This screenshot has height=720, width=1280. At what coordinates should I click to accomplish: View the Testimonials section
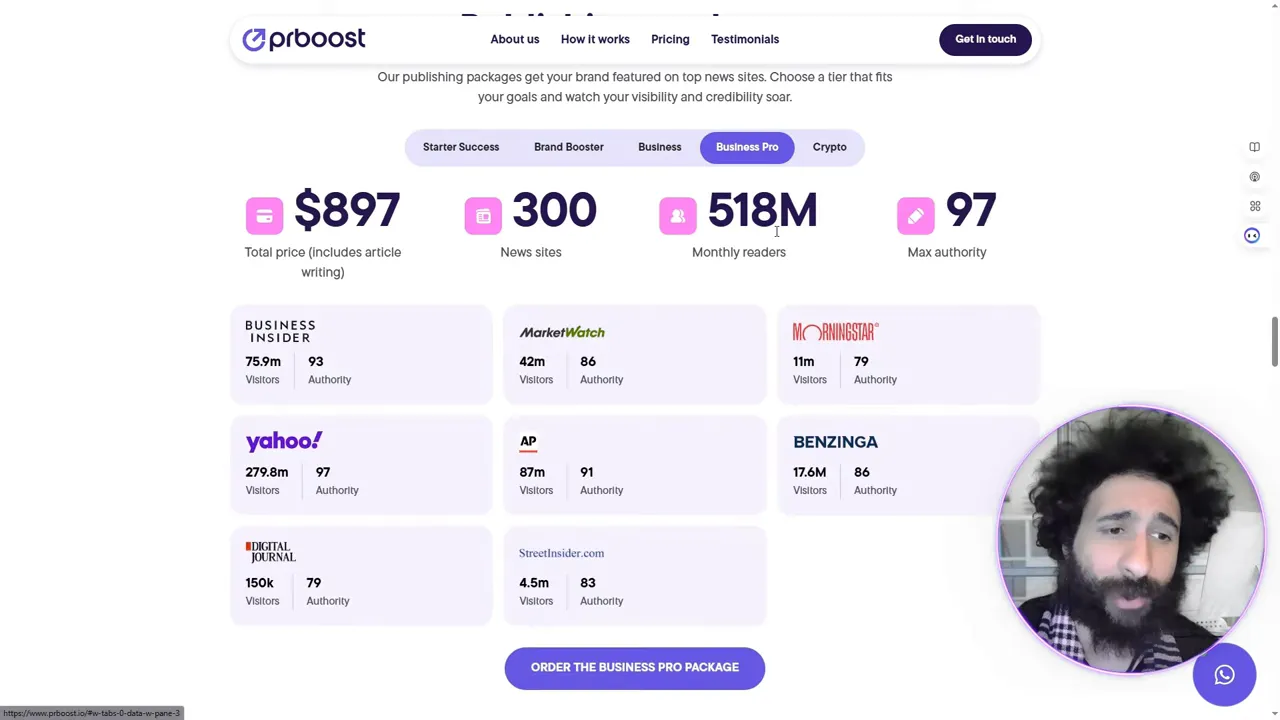tap(745, 39)
